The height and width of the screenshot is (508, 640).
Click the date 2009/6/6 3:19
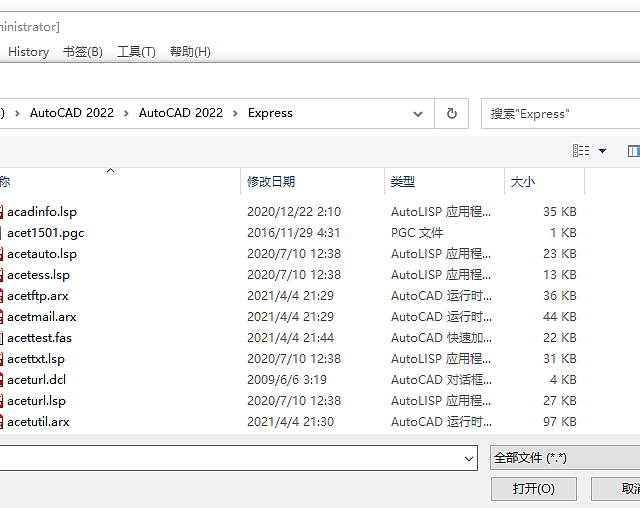click(287, 380)
